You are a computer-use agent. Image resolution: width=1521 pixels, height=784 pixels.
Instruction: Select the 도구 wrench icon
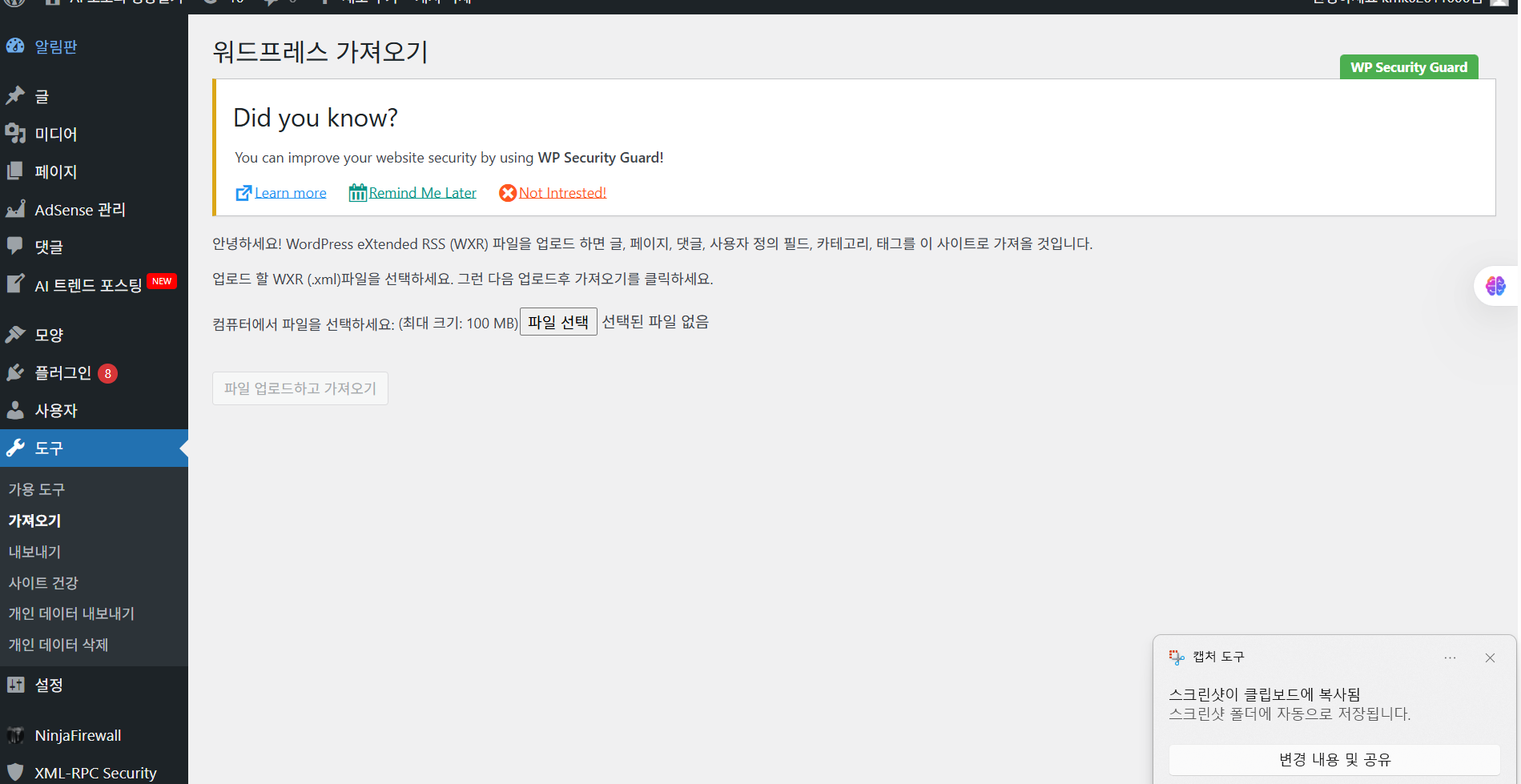(x=16, y=448)
